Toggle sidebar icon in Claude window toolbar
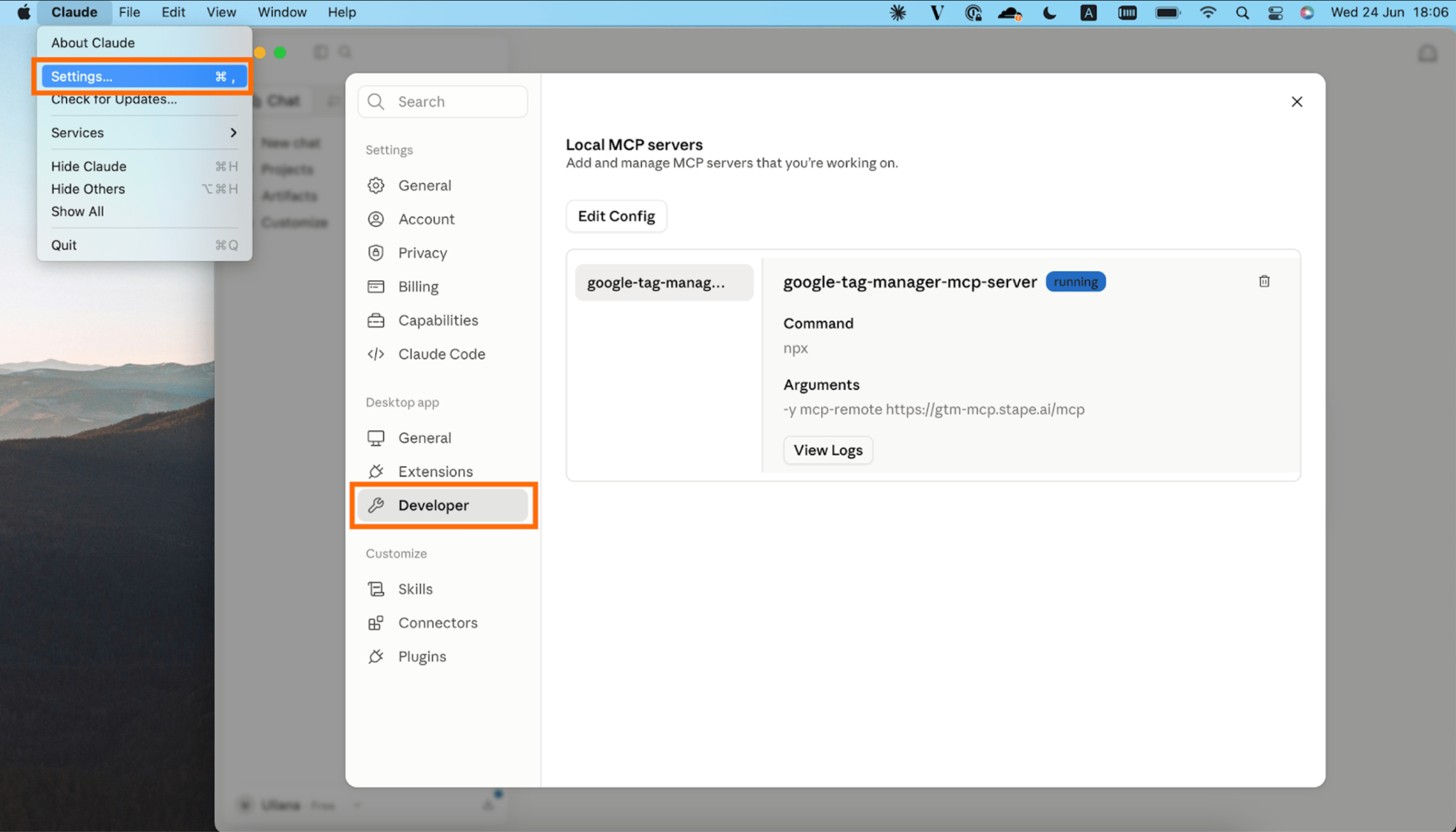This screenshot has width=1456, height=832. pyautogui.click(x=321, y=52)
